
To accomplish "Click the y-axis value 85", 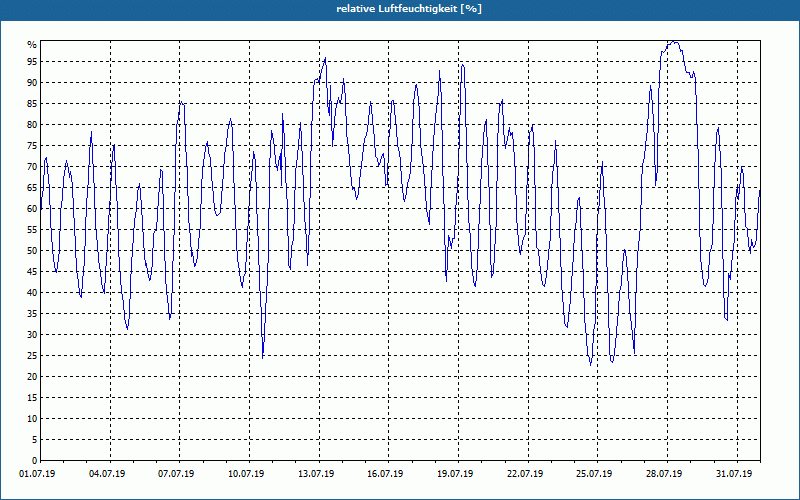I will click(x=32, y=104).
